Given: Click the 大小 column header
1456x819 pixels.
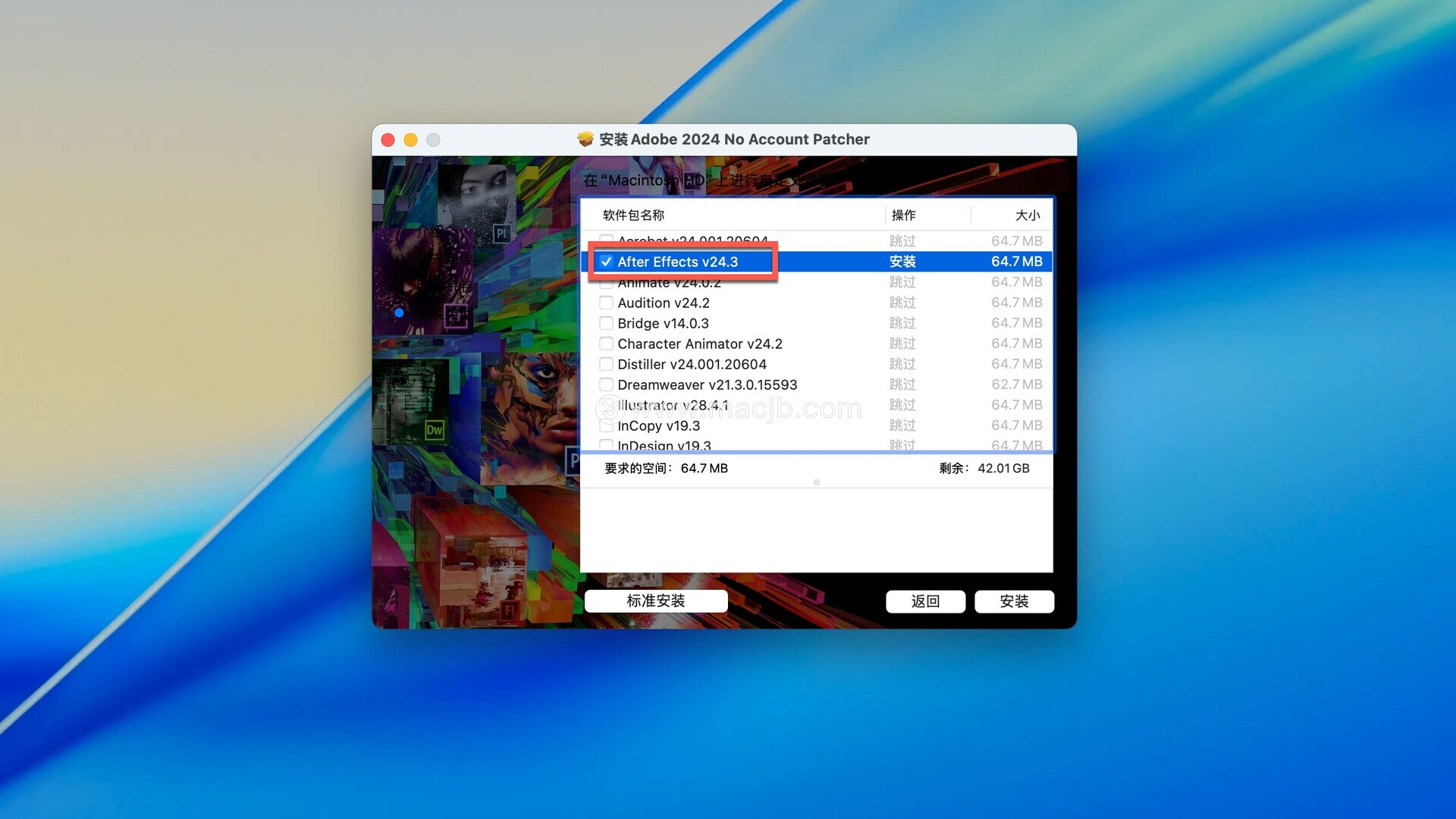Looking at the screenshot, I should tap(1027, 215).
